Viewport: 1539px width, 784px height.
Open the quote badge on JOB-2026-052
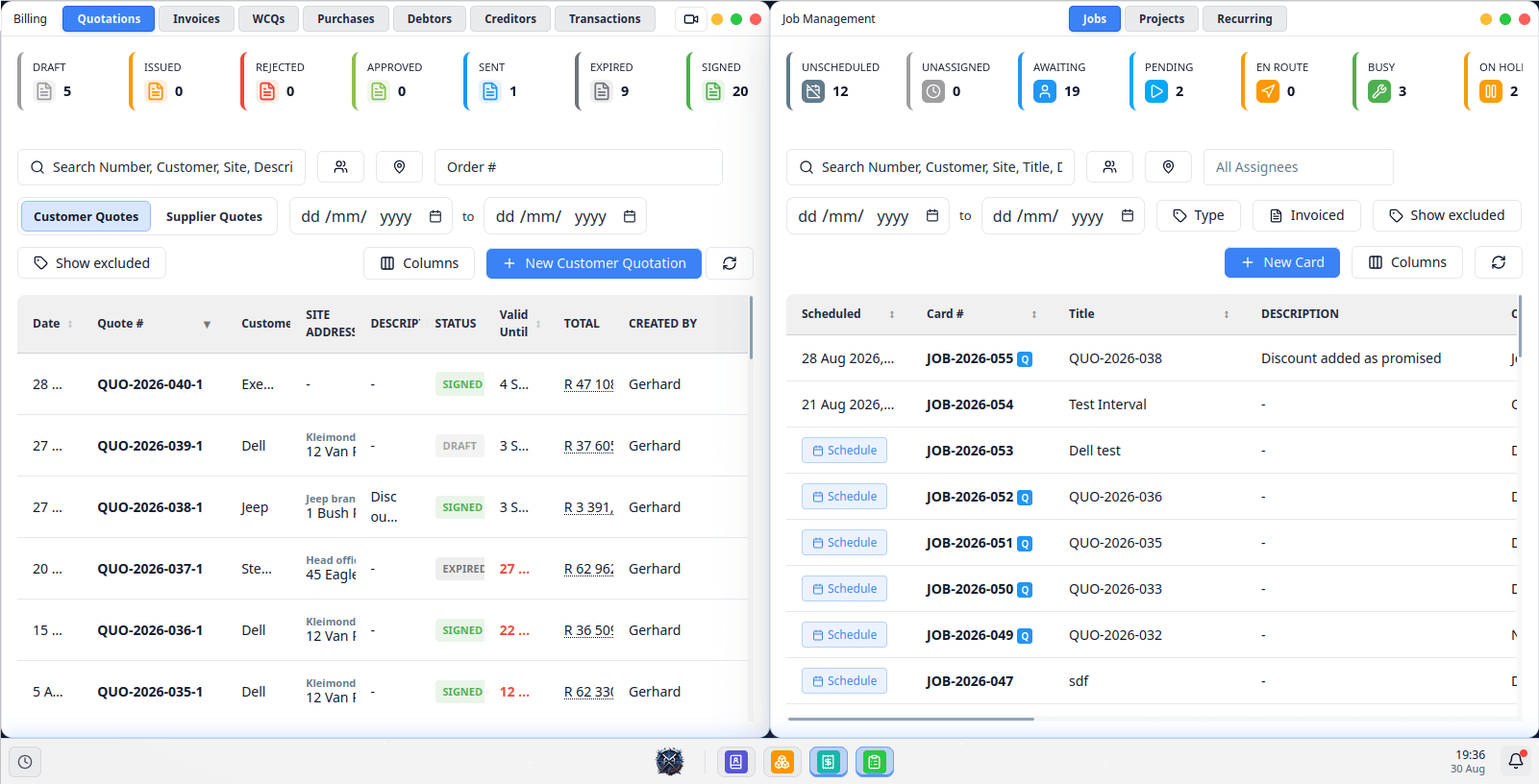point(1025,498)
